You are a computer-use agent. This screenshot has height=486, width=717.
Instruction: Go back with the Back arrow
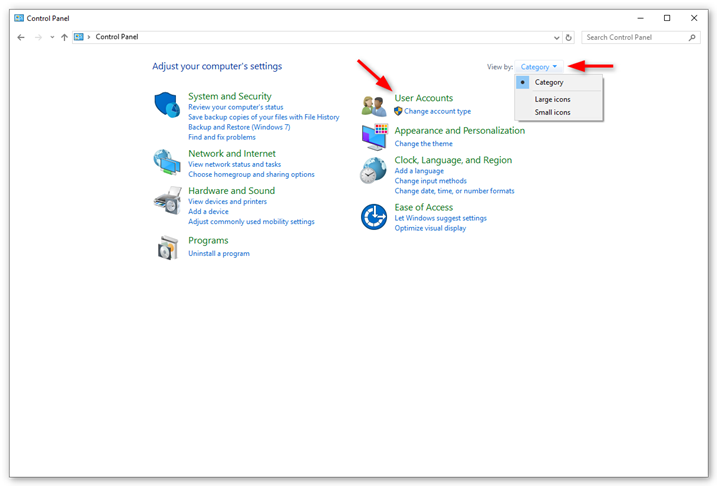coord(21,37)
